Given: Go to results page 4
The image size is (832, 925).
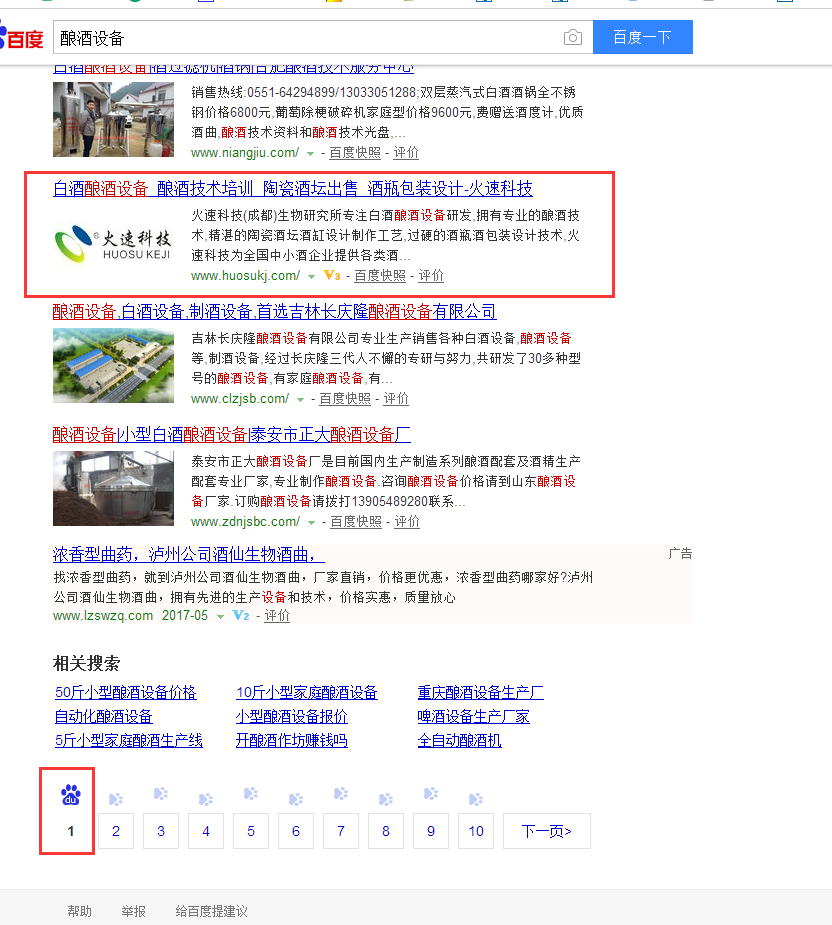Looking at the screenshot, I should click(206, 831).
